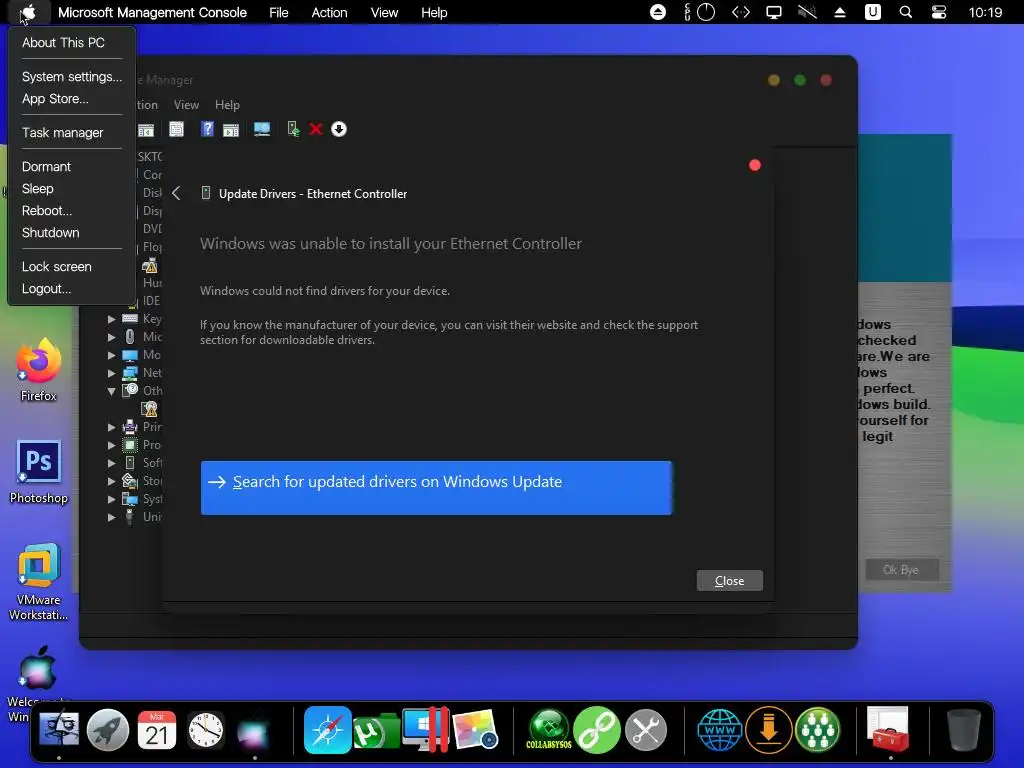
Task: Open the Finder face dock icon
Action: coord(59,729)
